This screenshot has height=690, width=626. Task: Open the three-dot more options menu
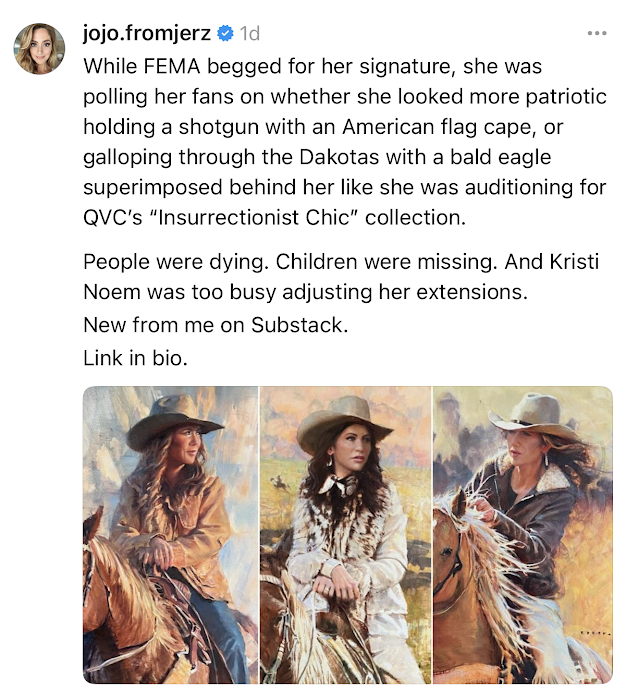[x=597, y=33]
